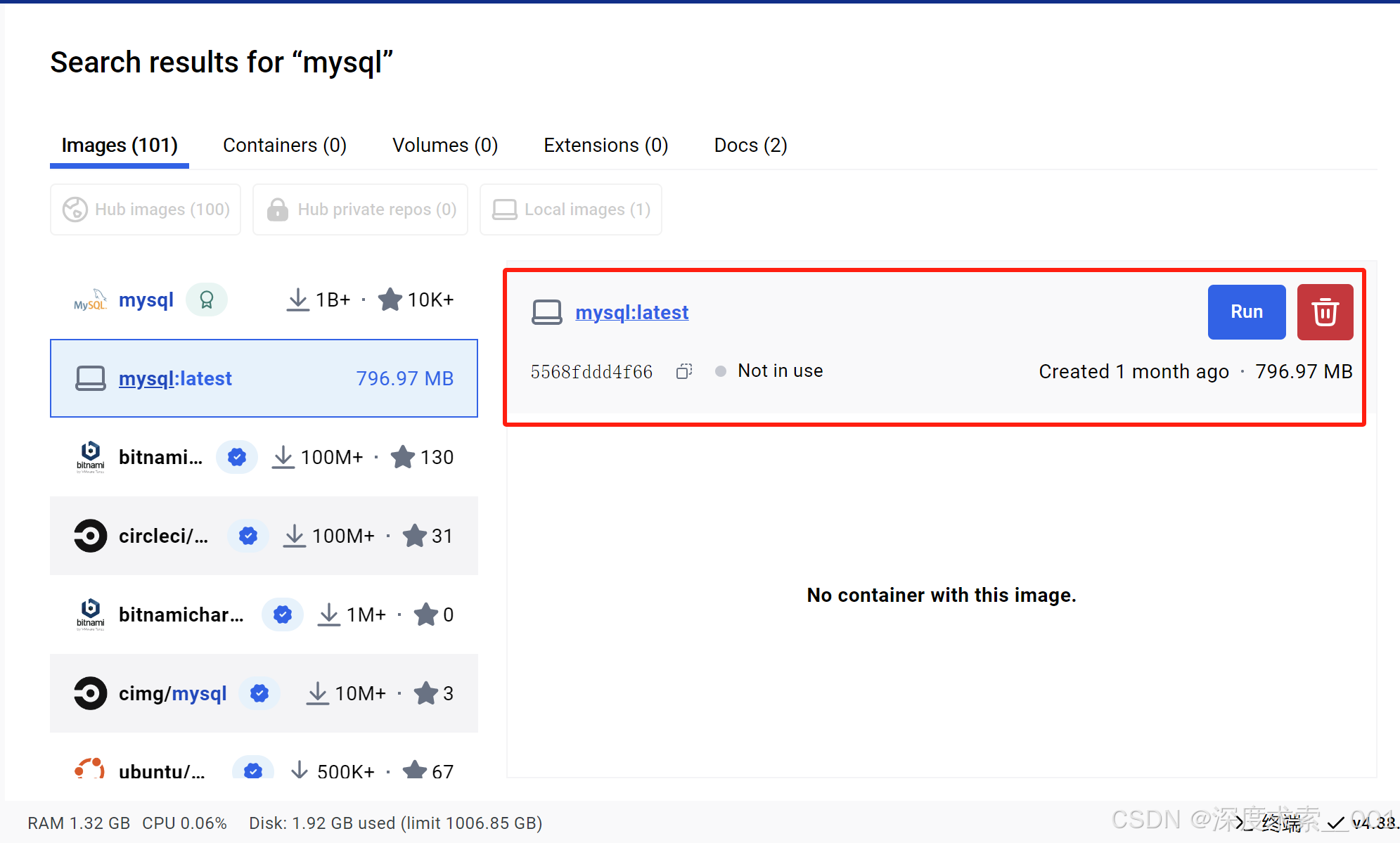Toggle the Hub private repos (0) filter
This screenshot has width=1400, height=843.
click(360, 210)
